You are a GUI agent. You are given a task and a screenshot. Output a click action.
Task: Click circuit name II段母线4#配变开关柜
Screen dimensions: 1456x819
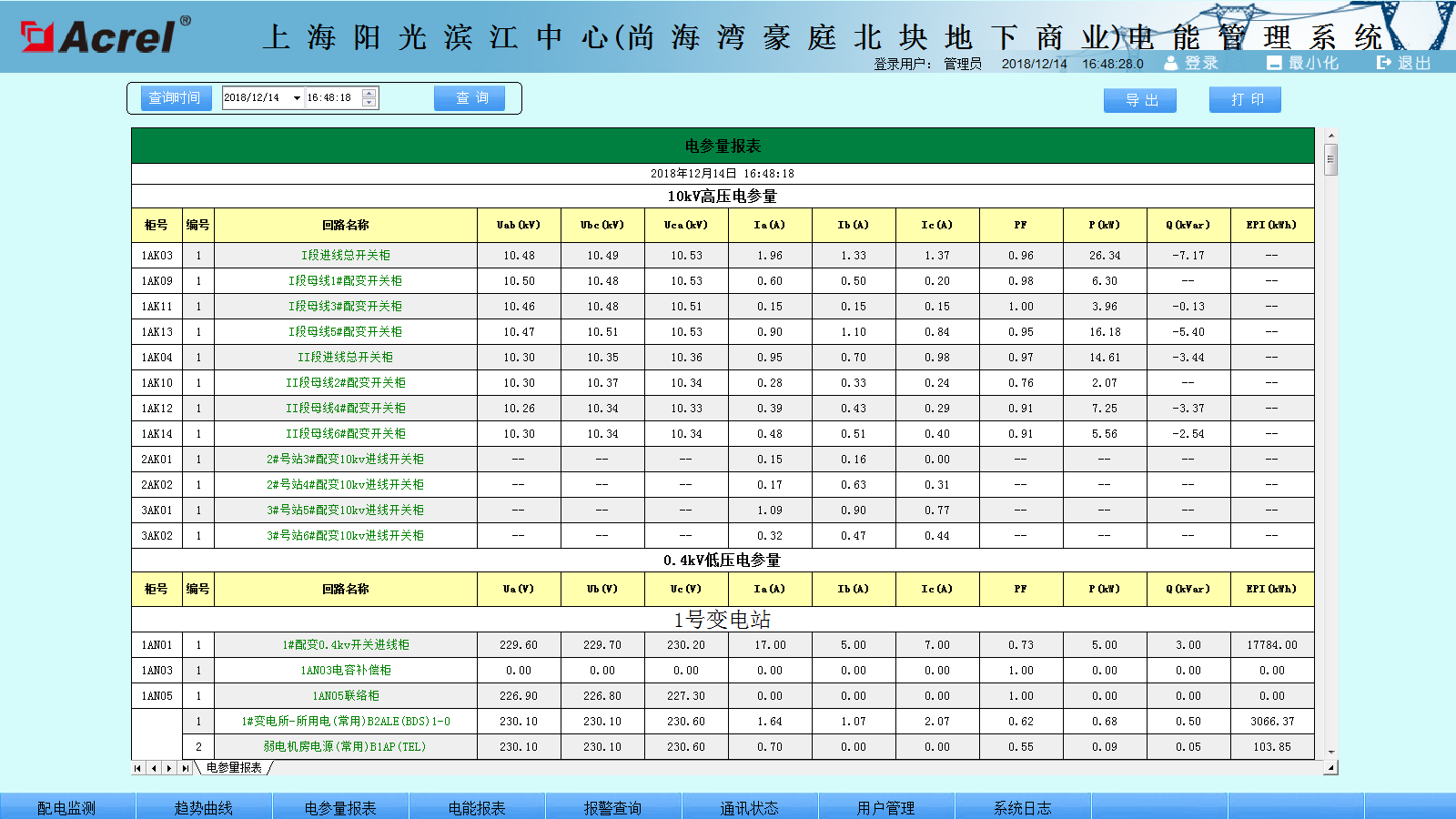(x=346, y=409)
